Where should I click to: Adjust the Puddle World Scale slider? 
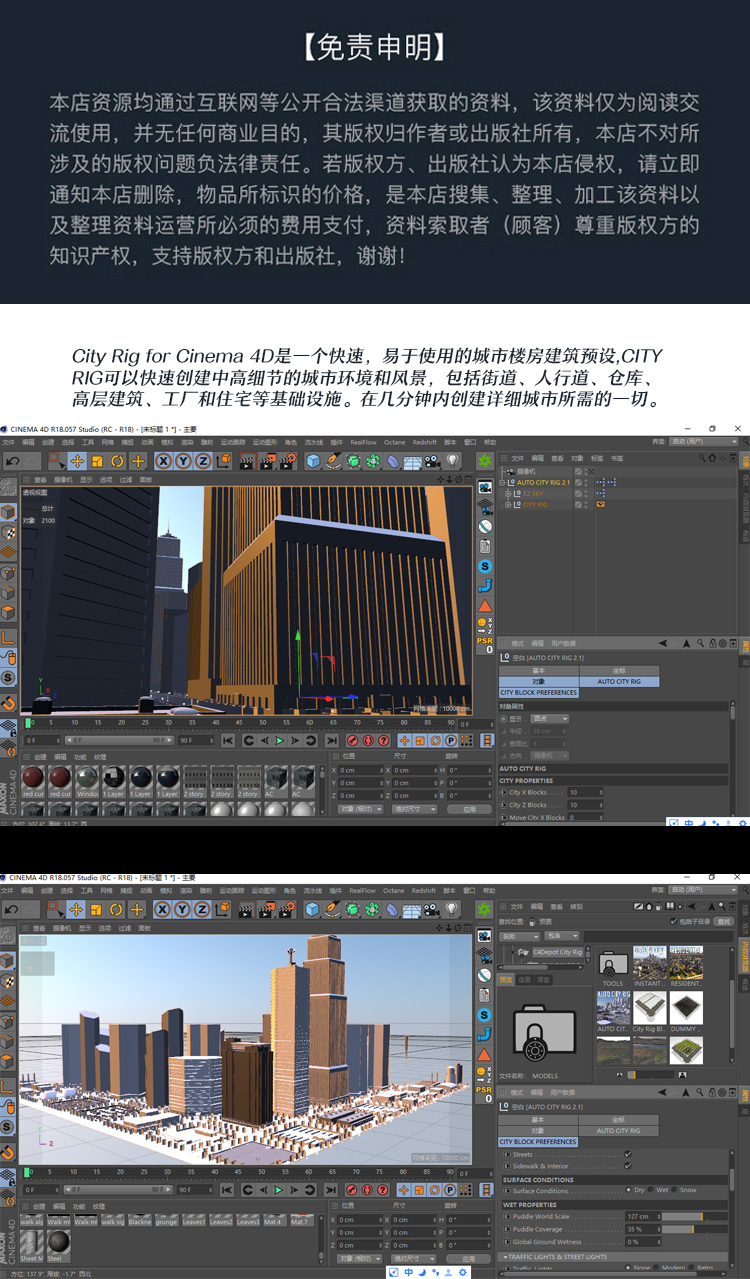(694, 1216)
